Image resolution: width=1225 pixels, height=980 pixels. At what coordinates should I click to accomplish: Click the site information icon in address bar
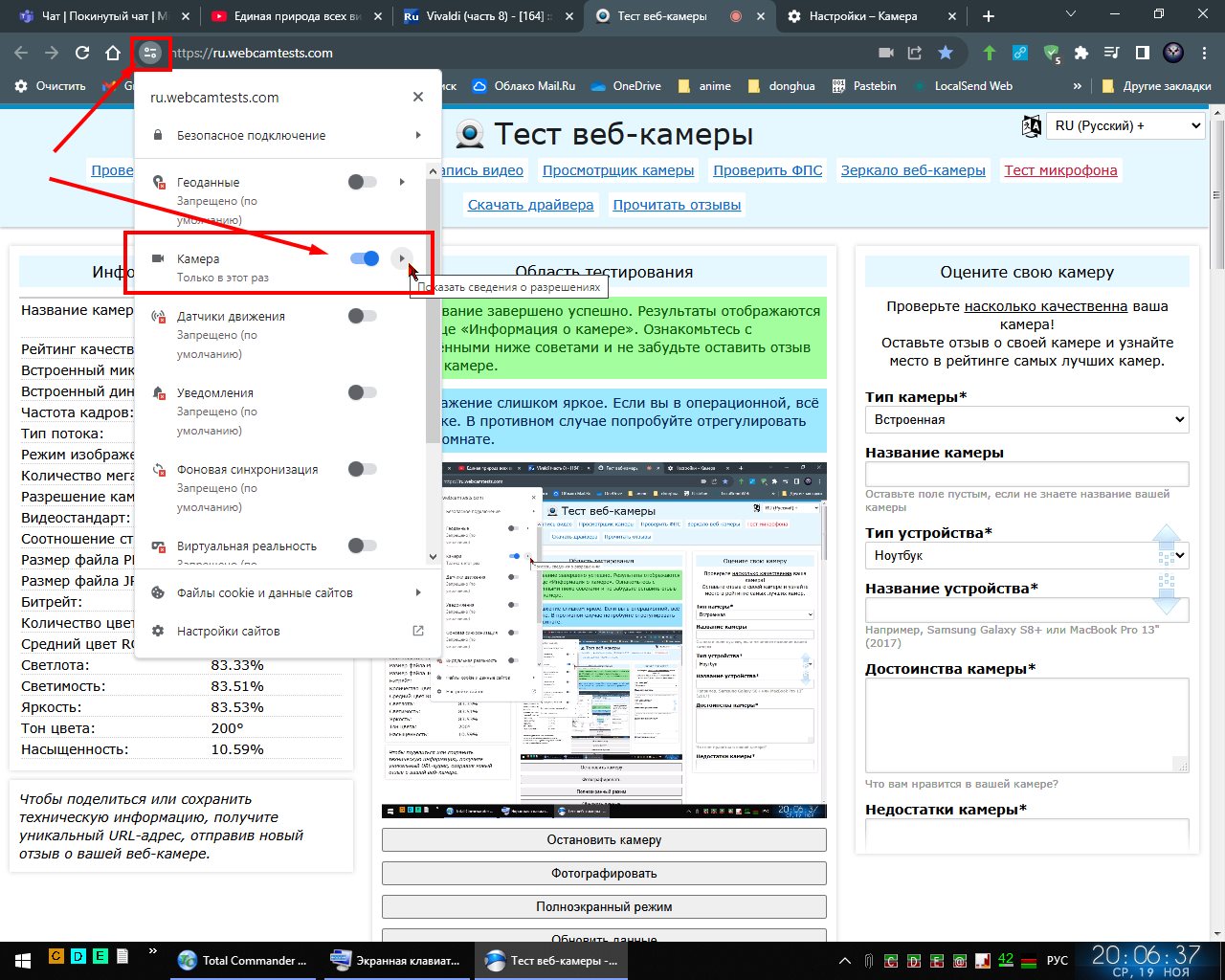point(149,53)
